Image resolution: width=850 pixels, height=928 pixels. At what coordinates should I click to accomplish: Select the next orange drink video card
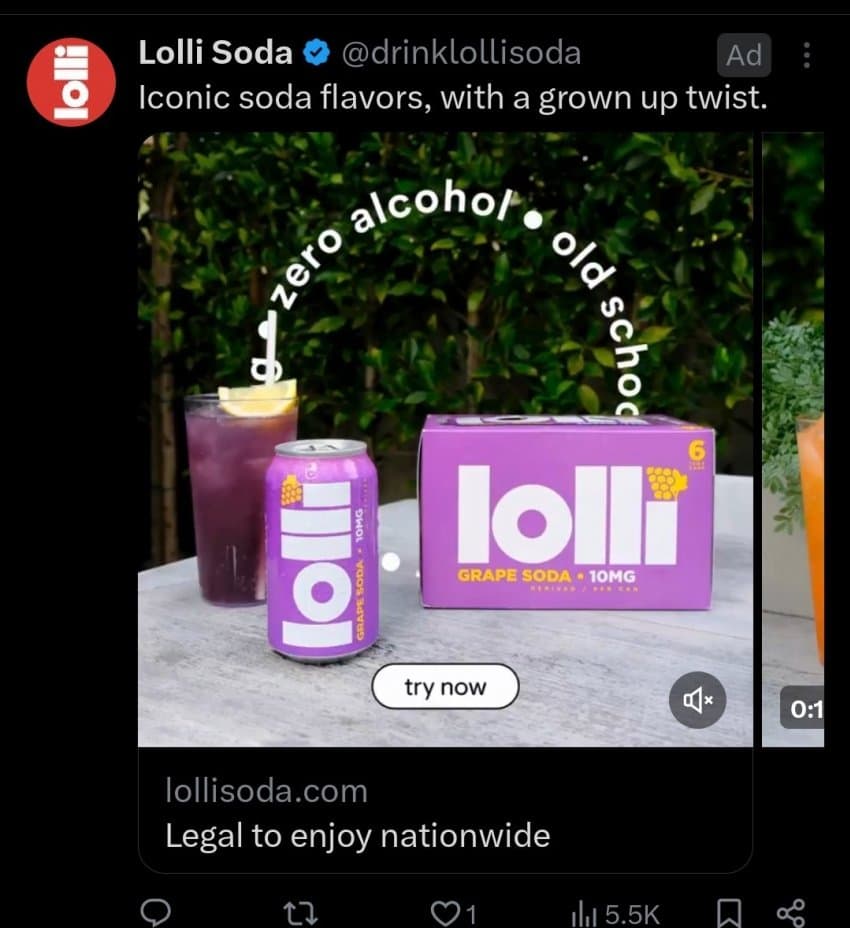click(793, 439)
